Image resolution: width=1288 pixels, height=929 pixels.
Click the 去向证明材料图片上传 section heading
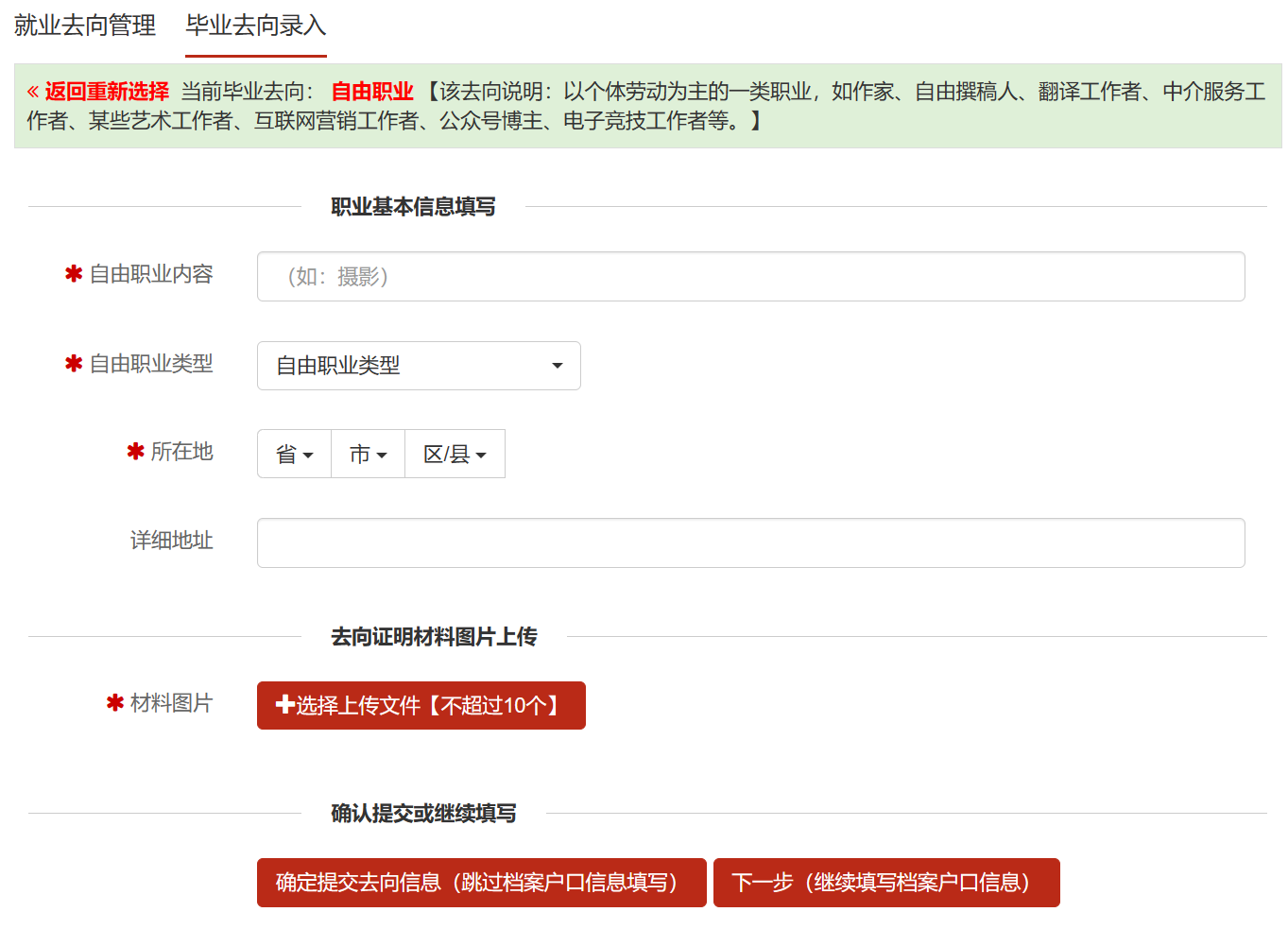click(x=434, y=637)
